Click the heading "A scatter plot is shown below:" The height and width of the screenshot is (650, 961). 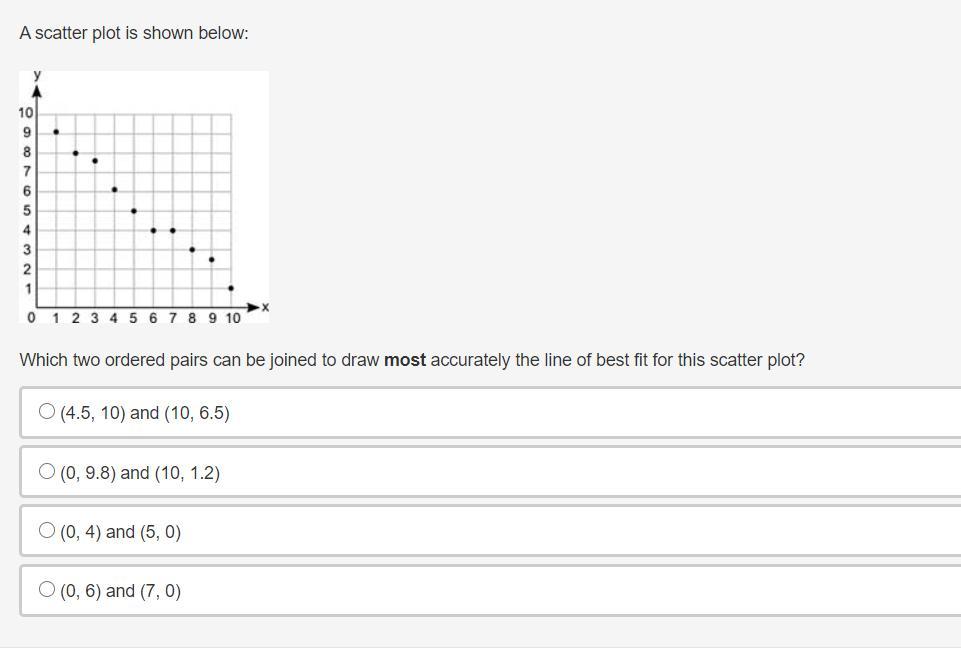point(134,33)
